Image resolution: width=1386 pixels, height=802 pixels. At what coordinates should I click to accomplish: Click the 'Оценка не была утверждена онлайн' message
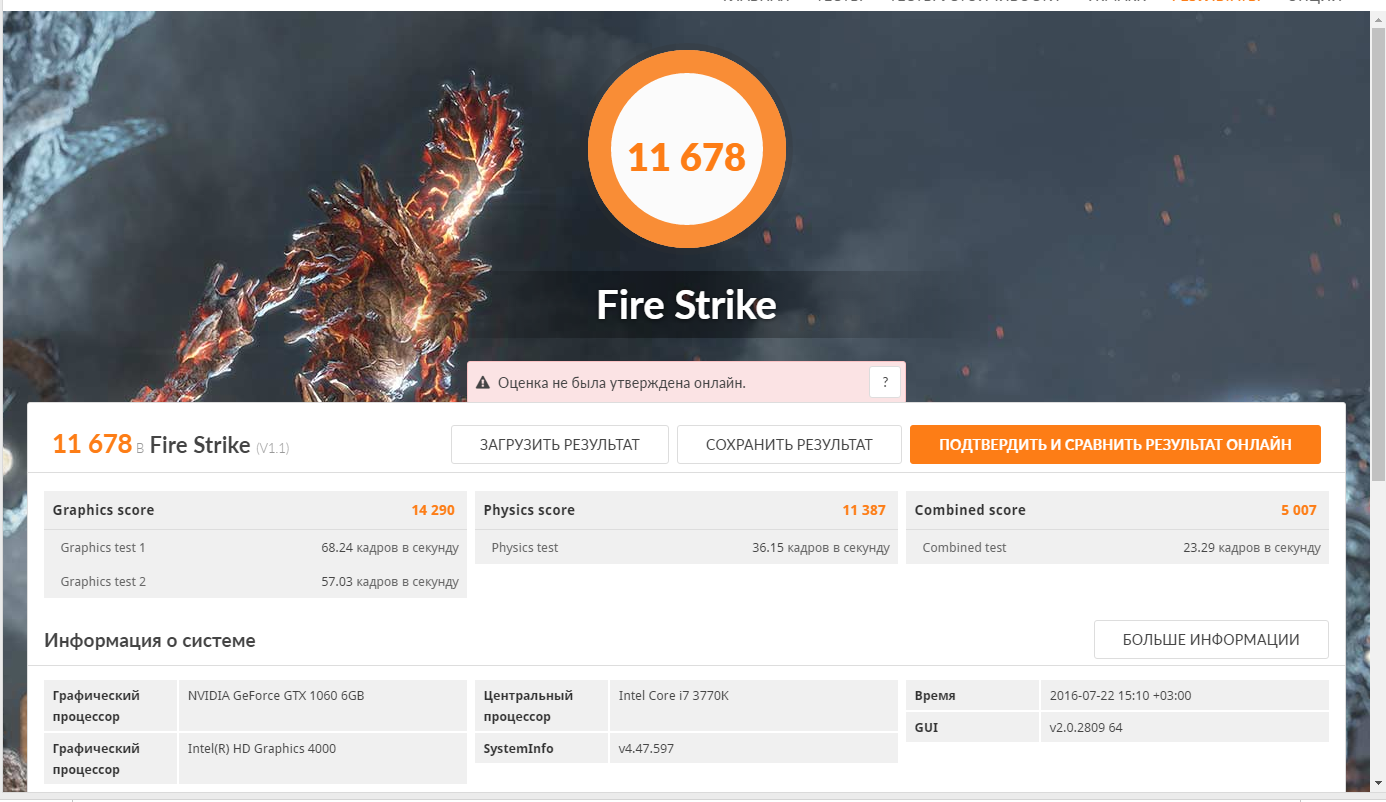coord(621,383)
